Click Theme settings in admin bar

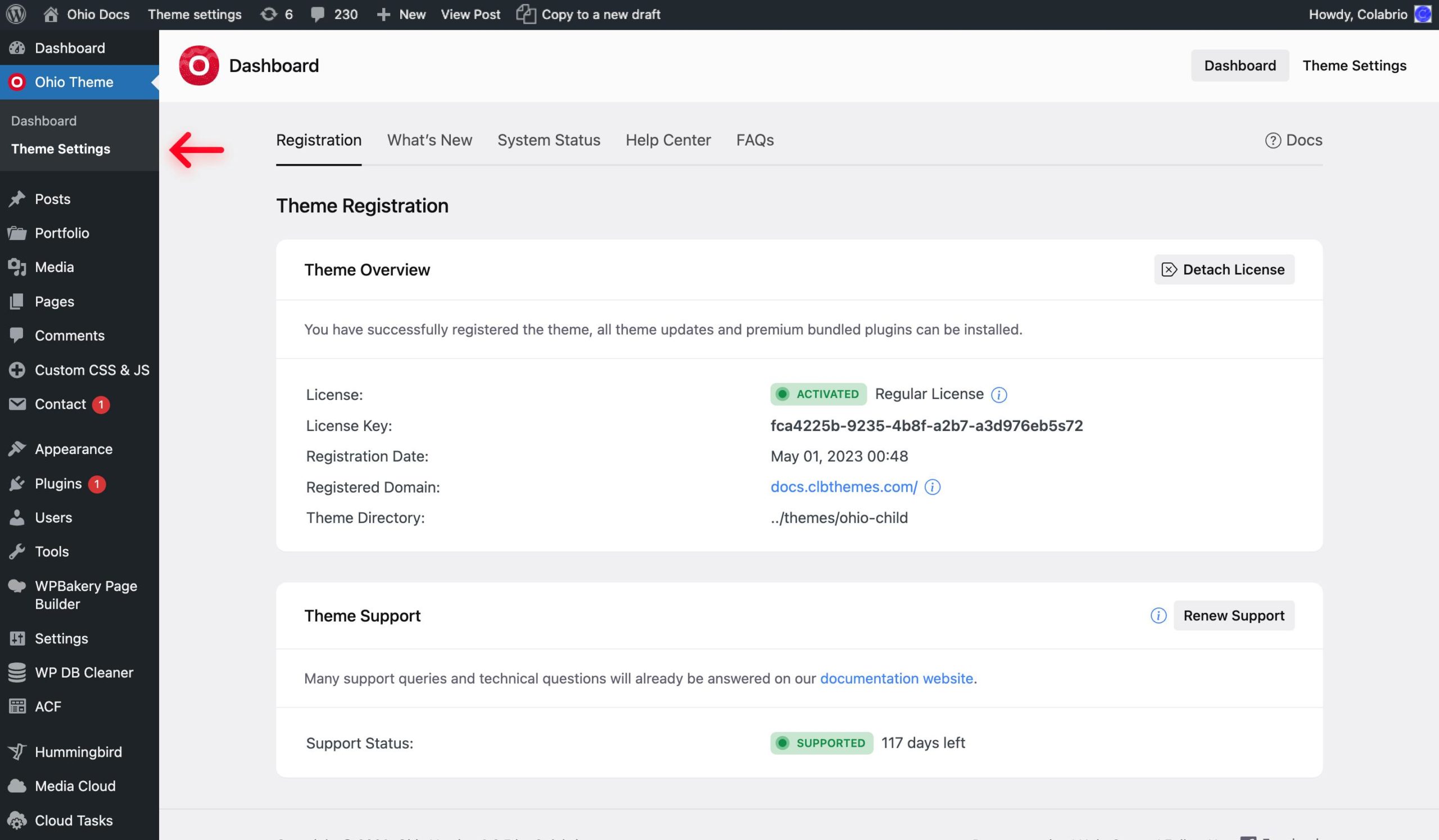pos(194,14)
